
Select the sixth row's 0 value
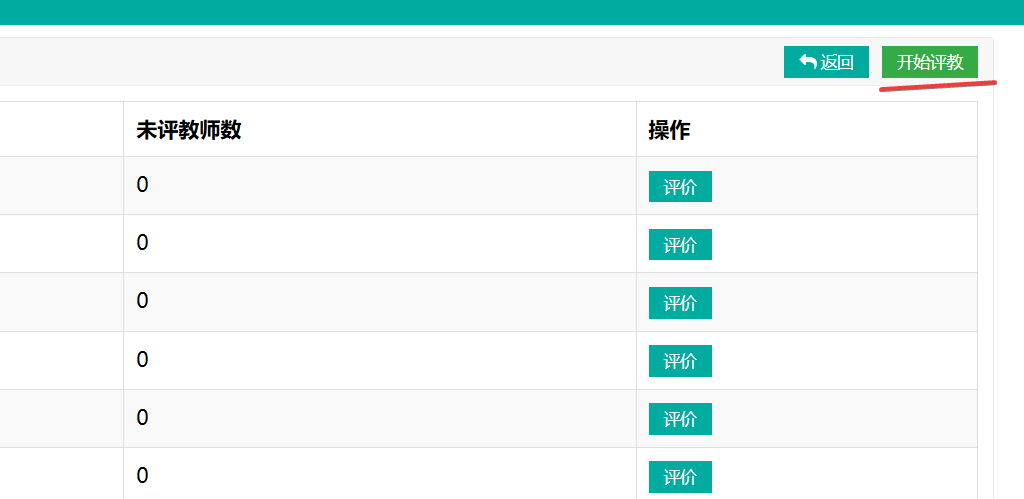coord(143,475)
